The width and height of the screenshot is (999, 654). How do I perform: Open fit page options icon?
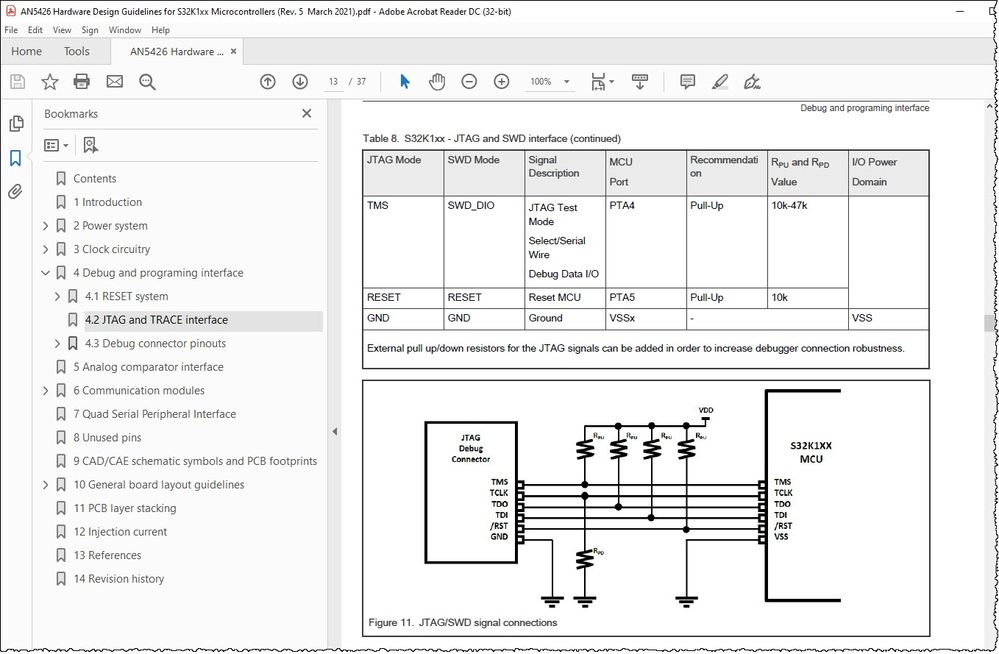click(602, 82)
